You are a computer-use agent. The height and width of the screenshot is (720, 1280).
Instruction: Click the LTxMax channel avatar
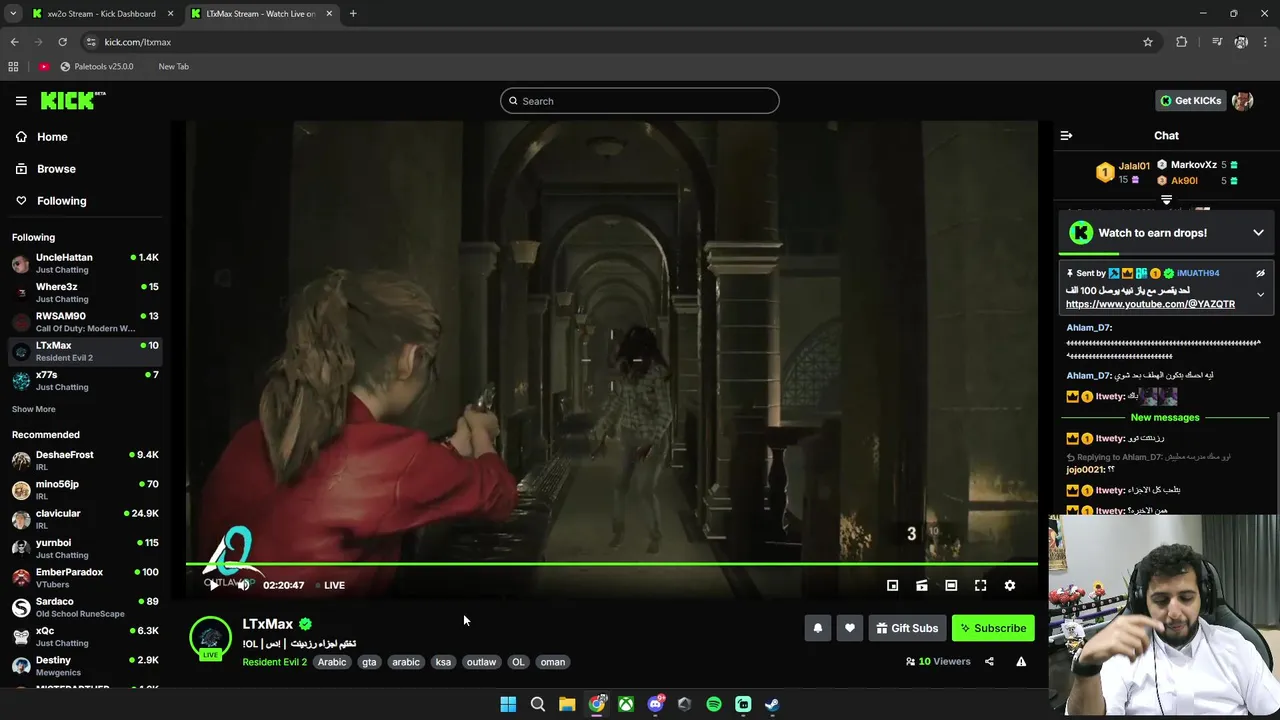[x=210, y=638]
